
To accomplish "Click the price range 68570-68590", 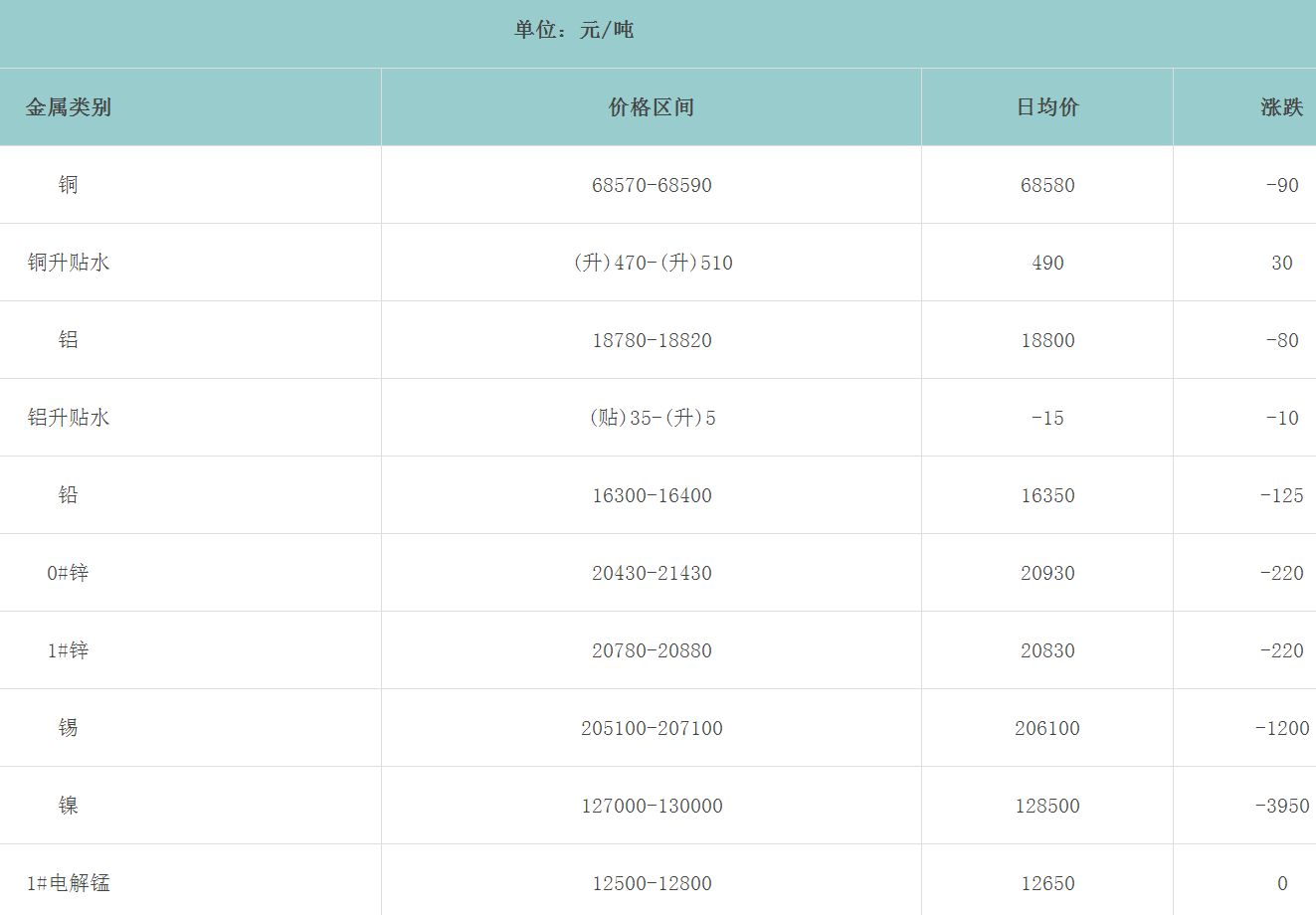I will (x=652, y=185).
